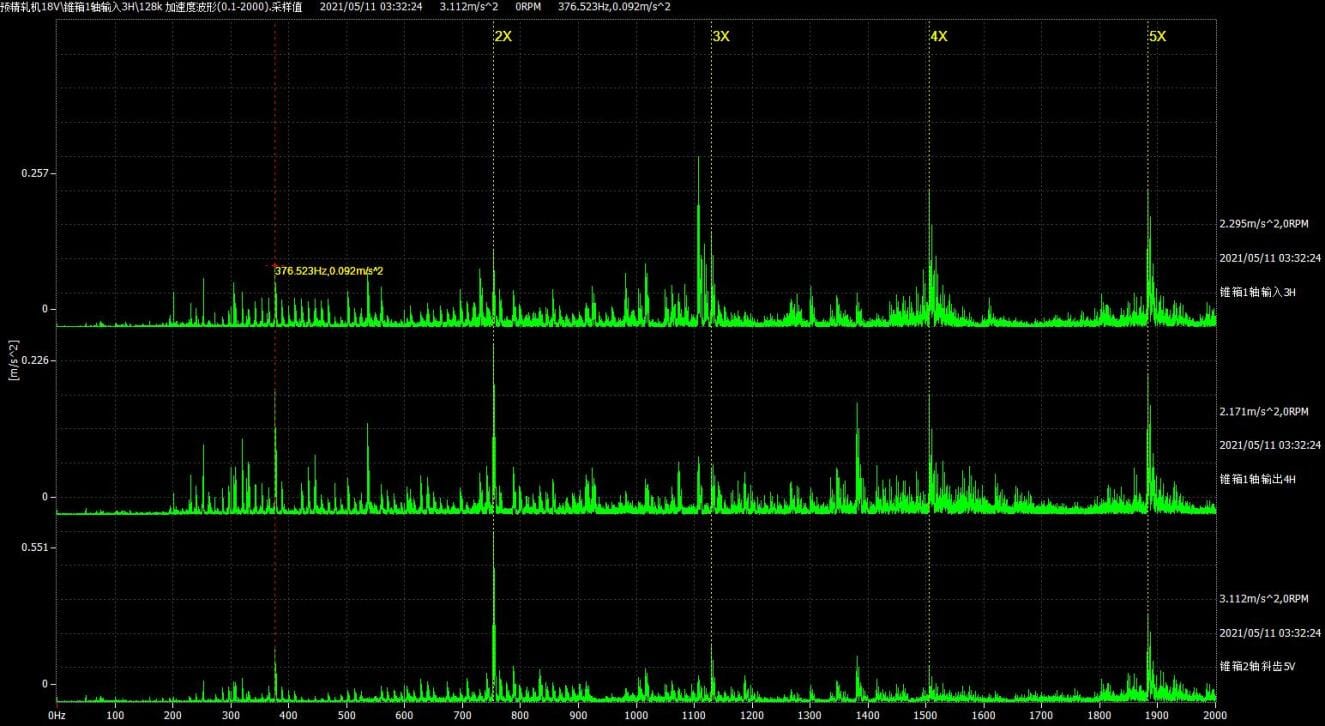1325x726 pixels.
Task: Select the 4X harmonic marker label
Action: coord(939,36)
